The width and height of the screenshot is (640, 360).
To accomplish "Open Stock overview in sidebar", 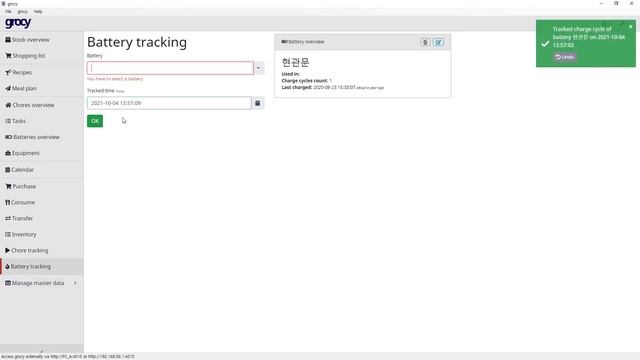I will pyautogui.click(x=27, y=40).
